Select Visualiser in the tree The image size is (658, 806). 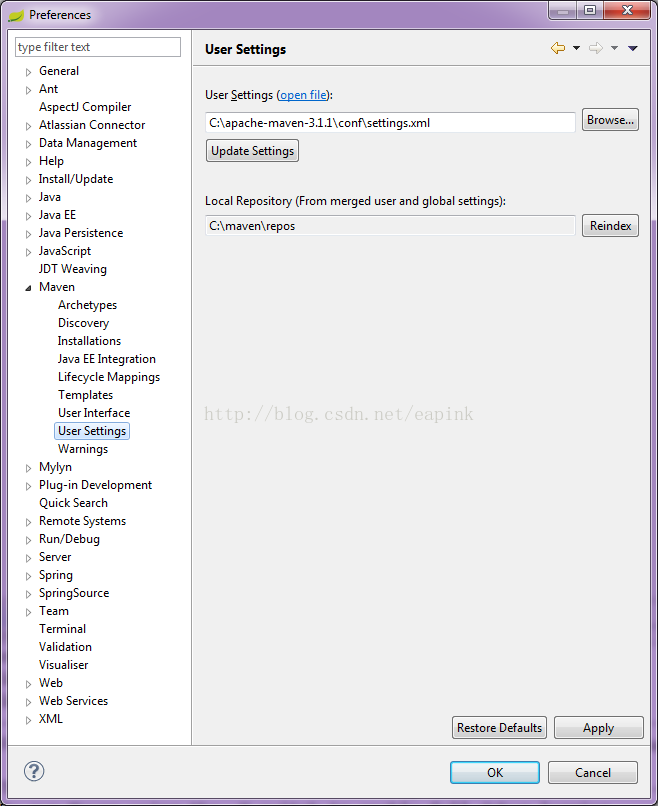(64, 665)
